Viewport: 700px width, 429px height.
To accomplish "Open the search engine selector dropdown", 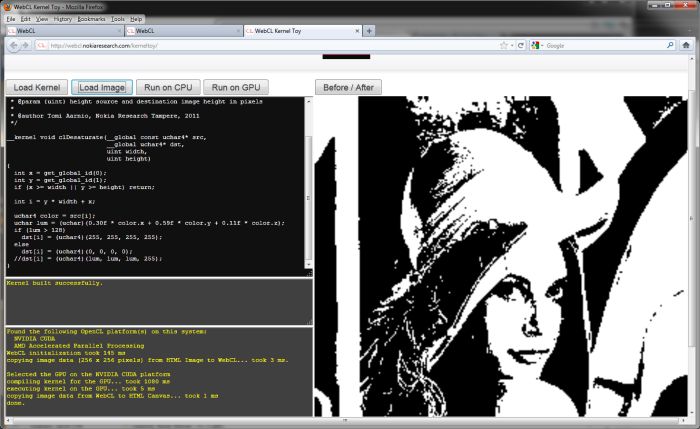I will tap(537, 46).
